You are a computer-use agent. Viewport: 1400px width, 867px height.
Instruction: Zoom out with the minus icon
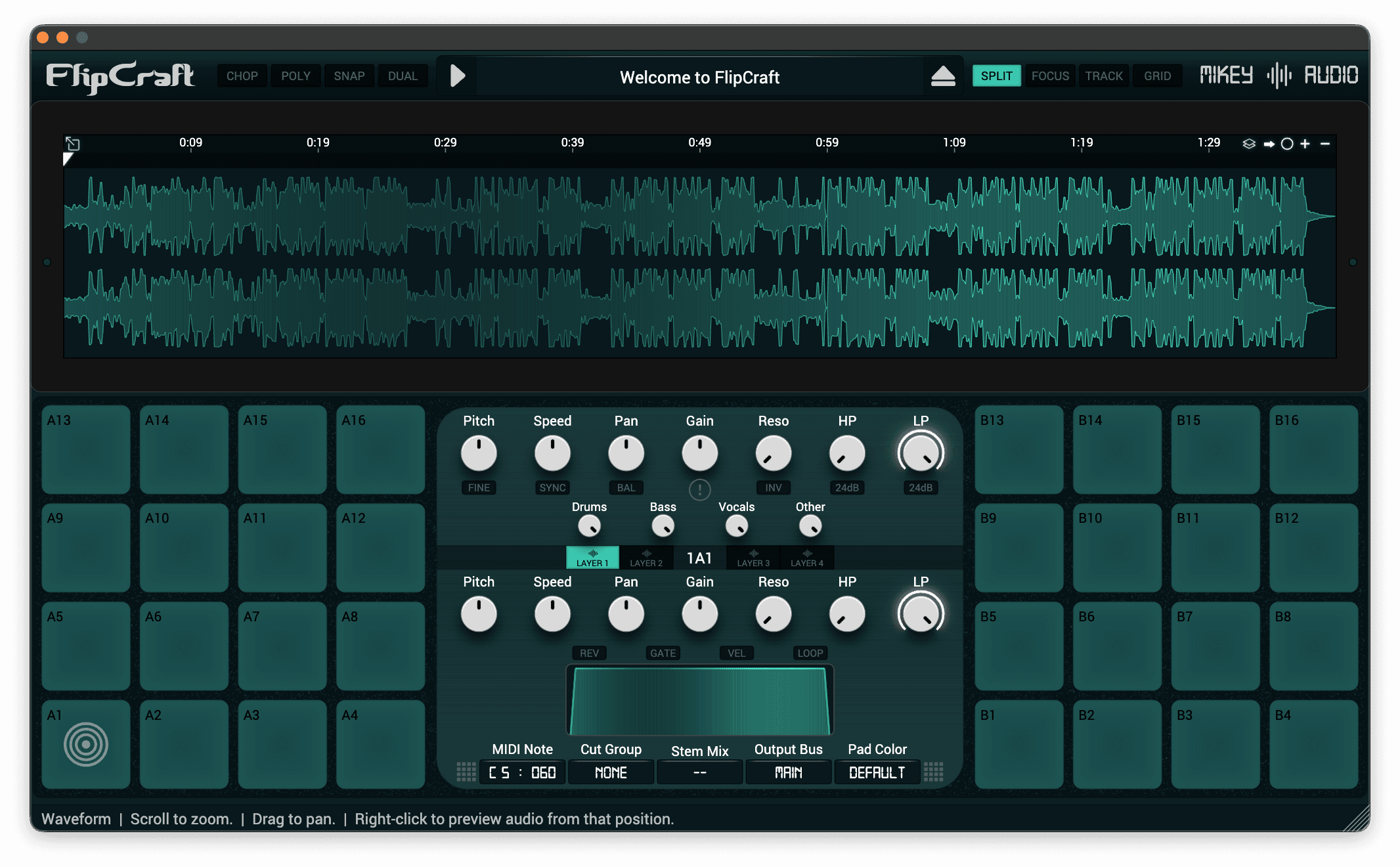[1325, 144]
